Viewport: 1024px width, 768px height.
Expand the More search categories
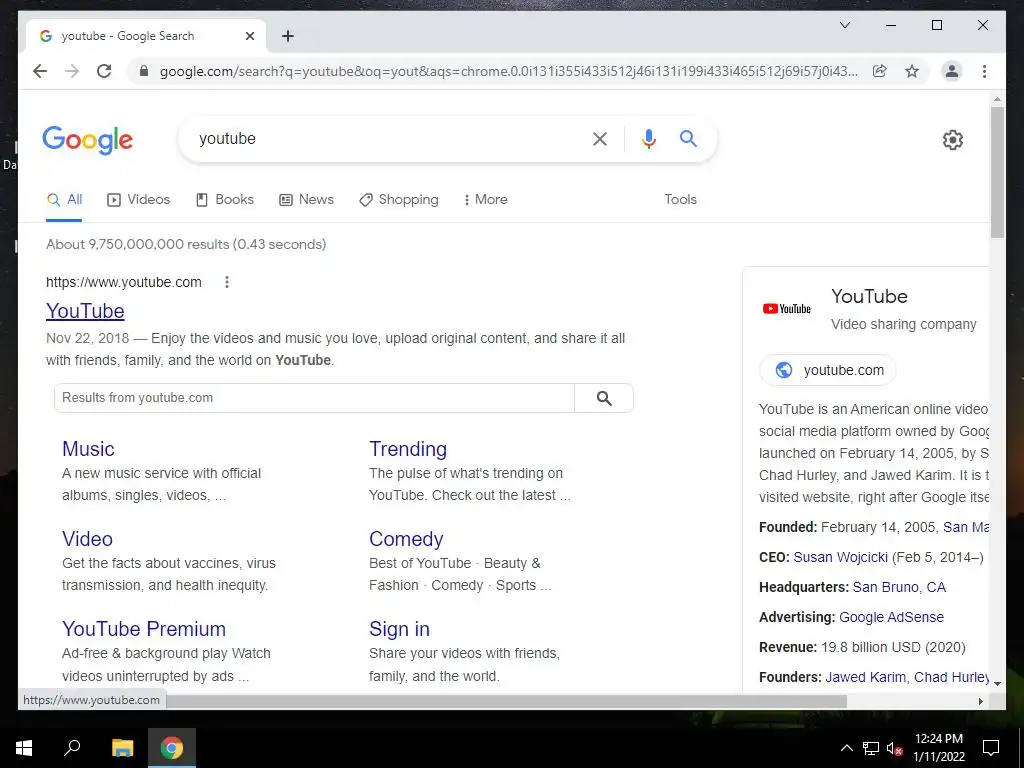point(485,200)
